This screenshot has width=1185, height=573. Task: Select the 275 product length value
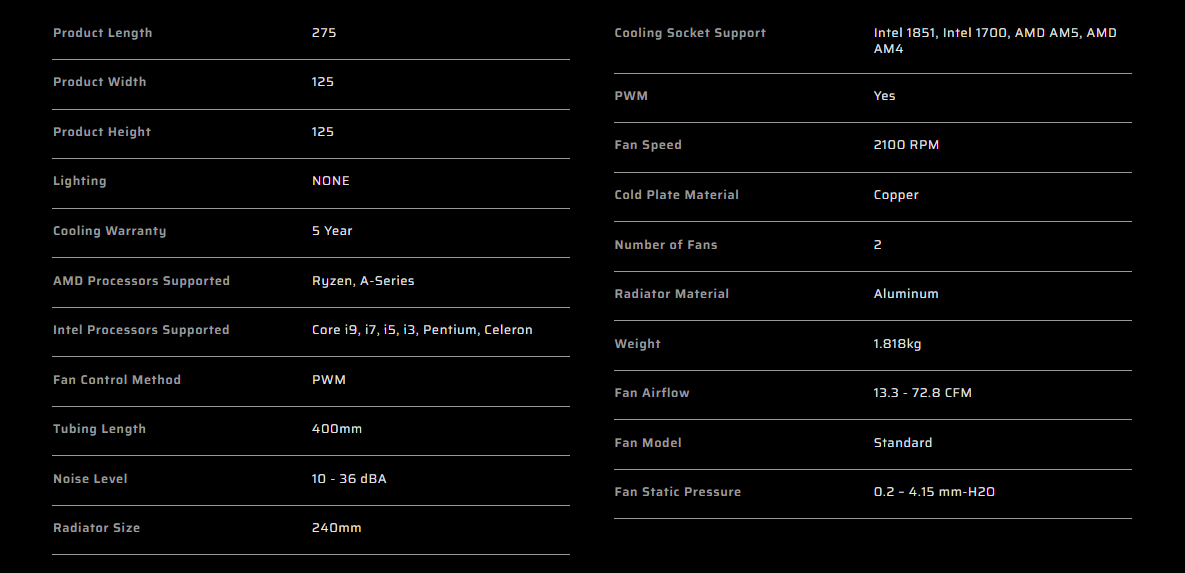[323, 33]
